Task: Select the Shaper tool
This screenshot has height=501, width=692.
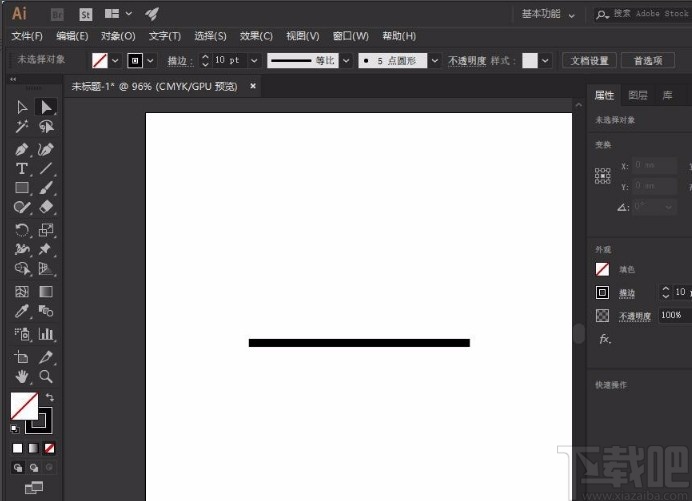Action: [22, 207]
